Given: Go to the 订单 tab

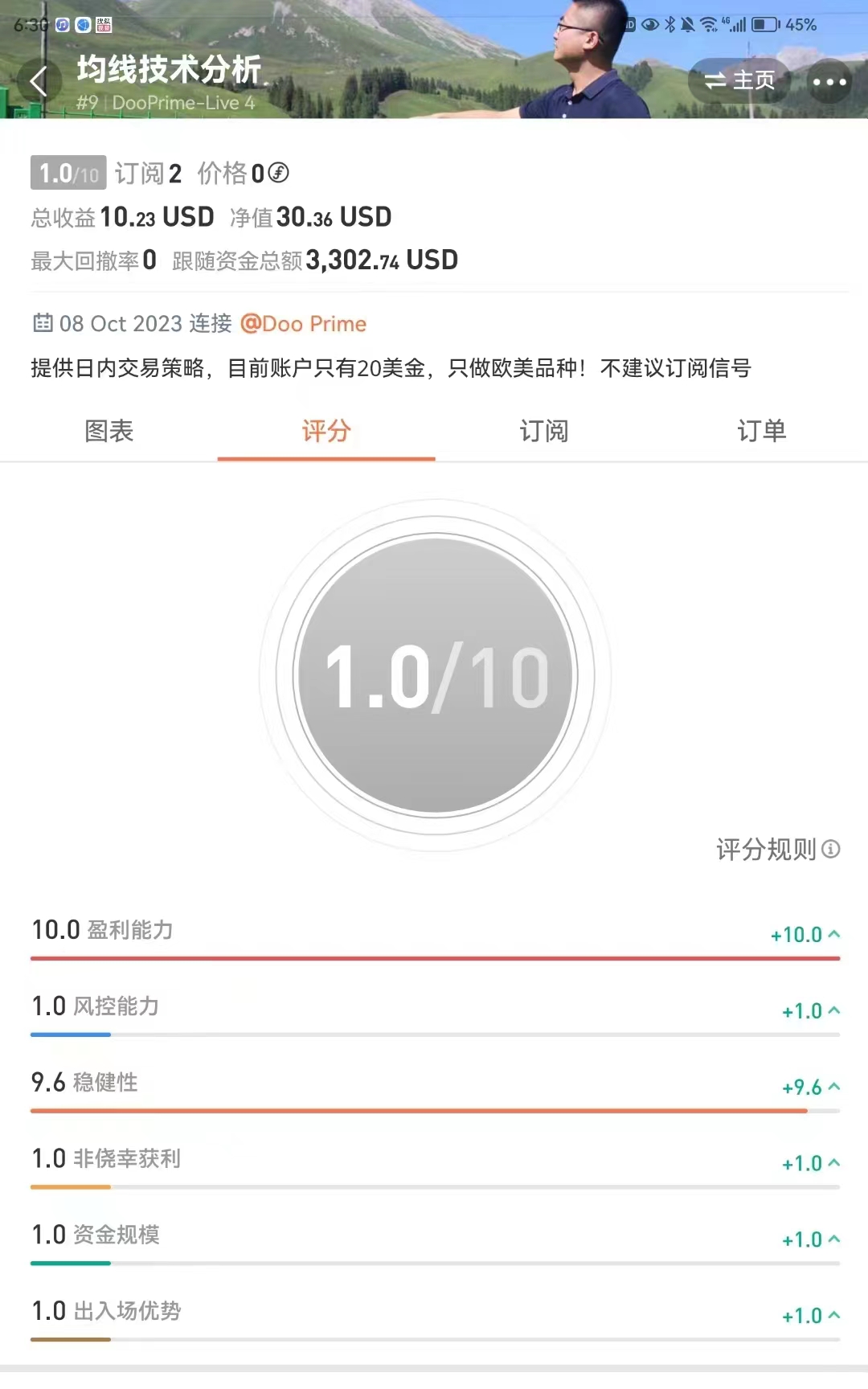Looking at the screenshot, I should tap(761, 431).
